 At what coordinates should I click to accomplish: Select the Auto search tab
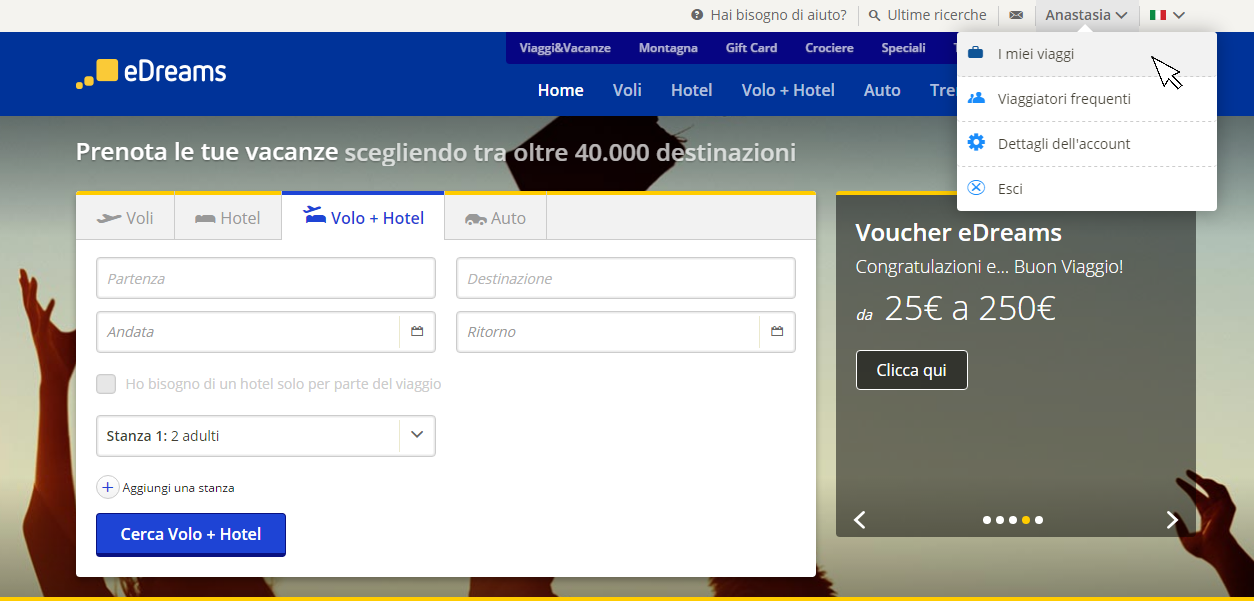point(496,218)
